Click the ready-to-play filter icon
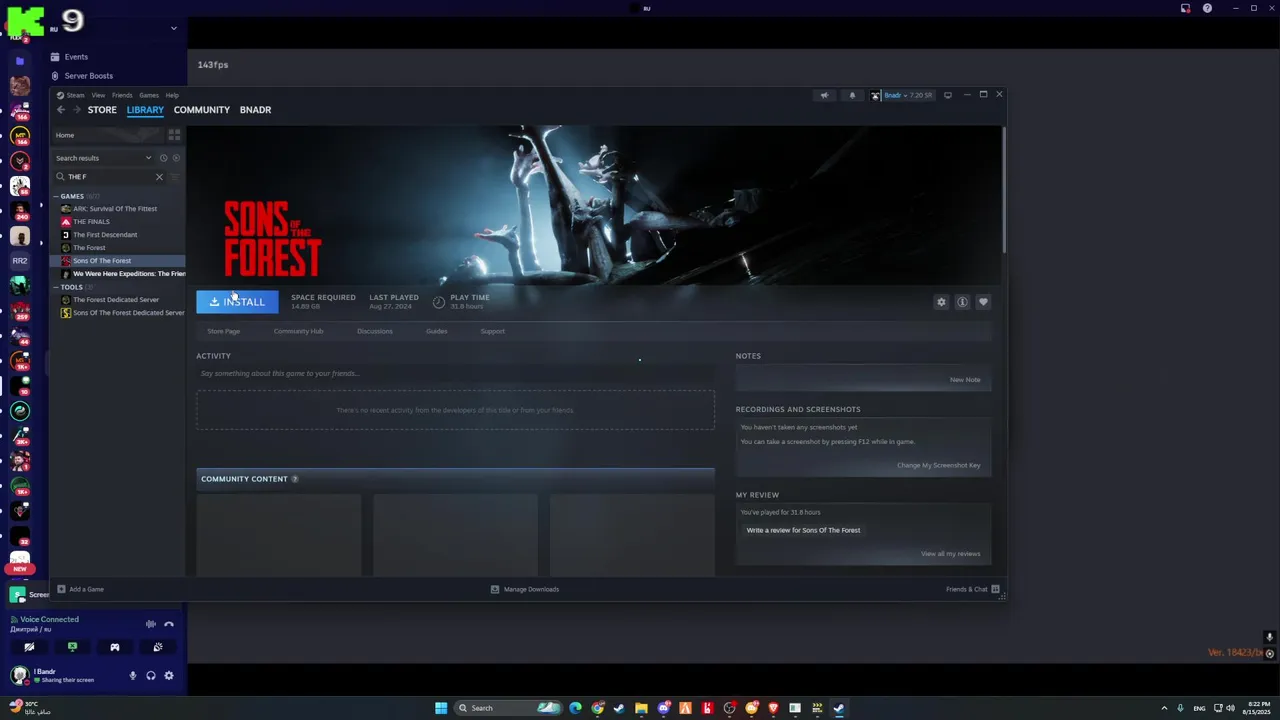Image resolution: width=1280 pixels, height=720 pixels. coord(176,158)
